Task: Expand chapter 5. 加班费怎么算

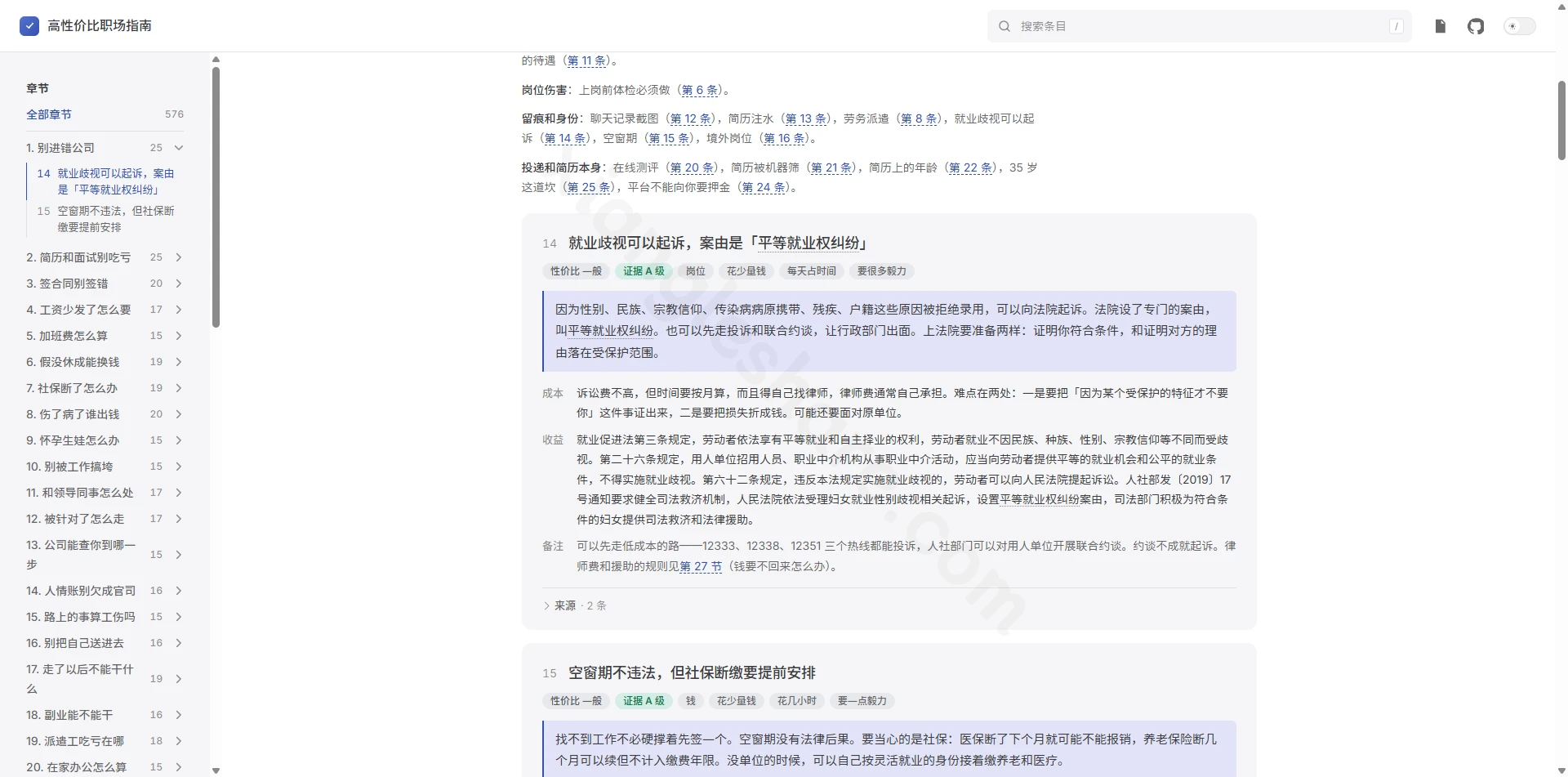Action: 179,336
